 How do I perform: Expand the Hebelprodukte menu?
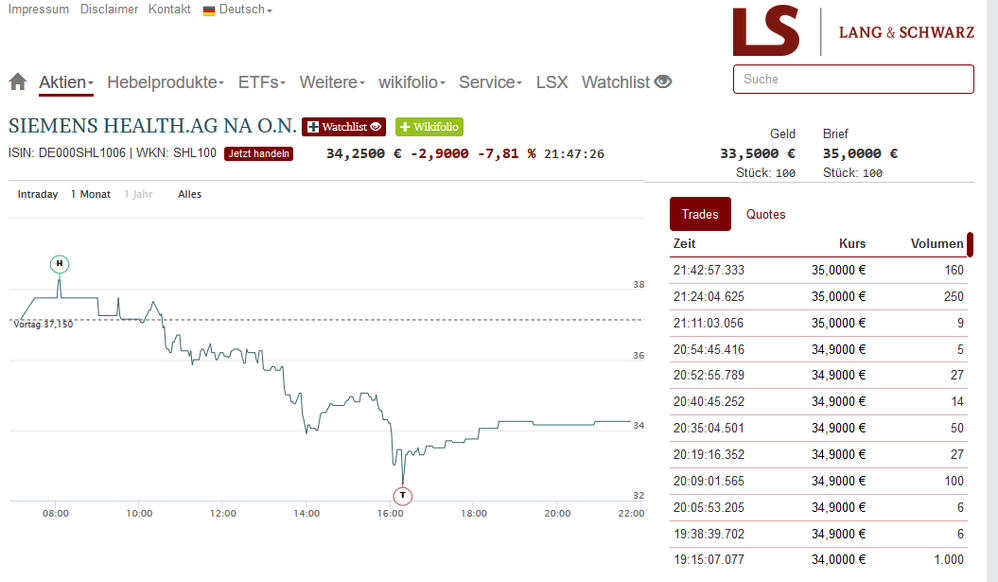click(165, 82)
